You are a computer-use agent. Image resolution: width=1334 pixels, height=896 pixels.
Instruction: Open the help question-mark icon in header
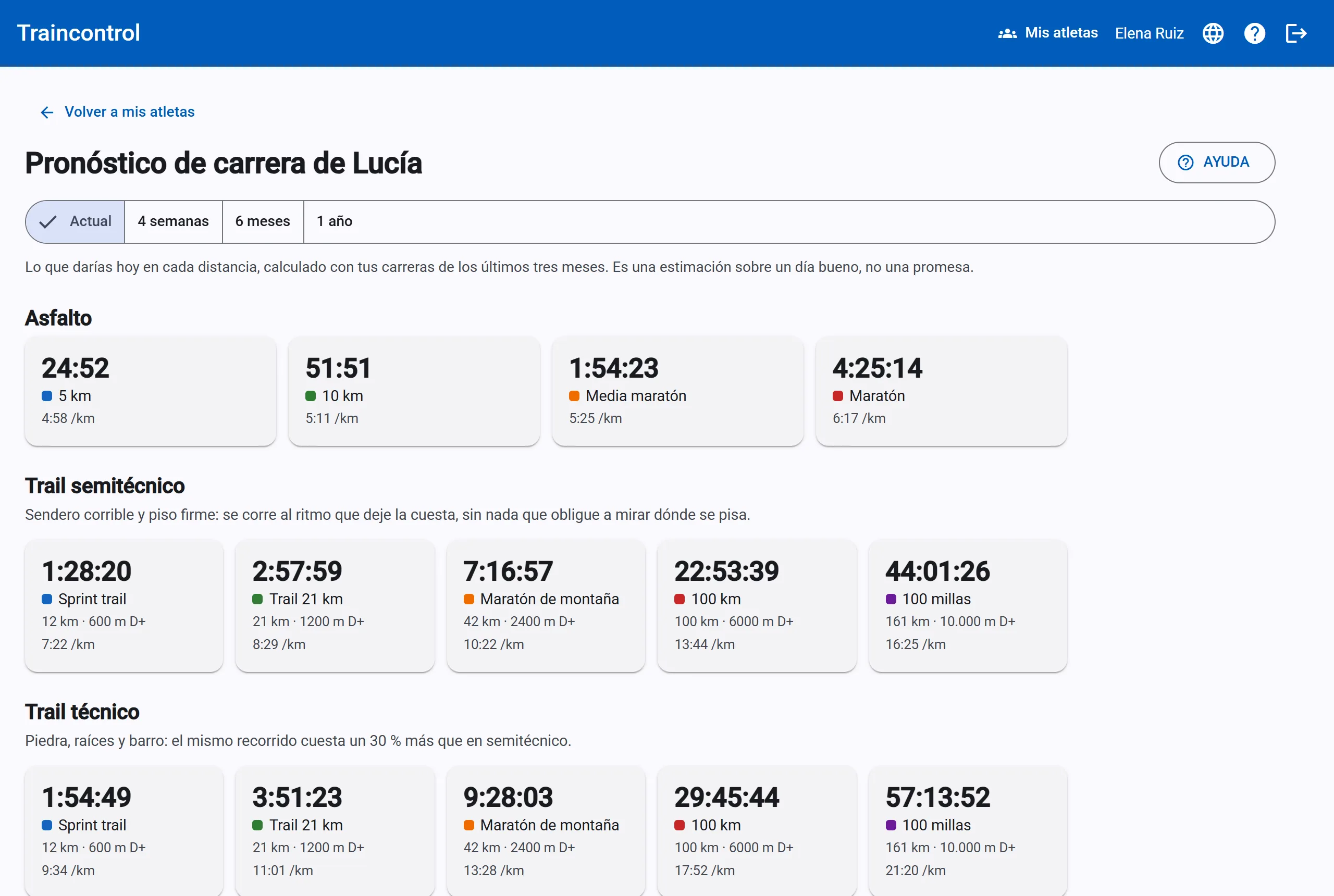click(1255, 33)
